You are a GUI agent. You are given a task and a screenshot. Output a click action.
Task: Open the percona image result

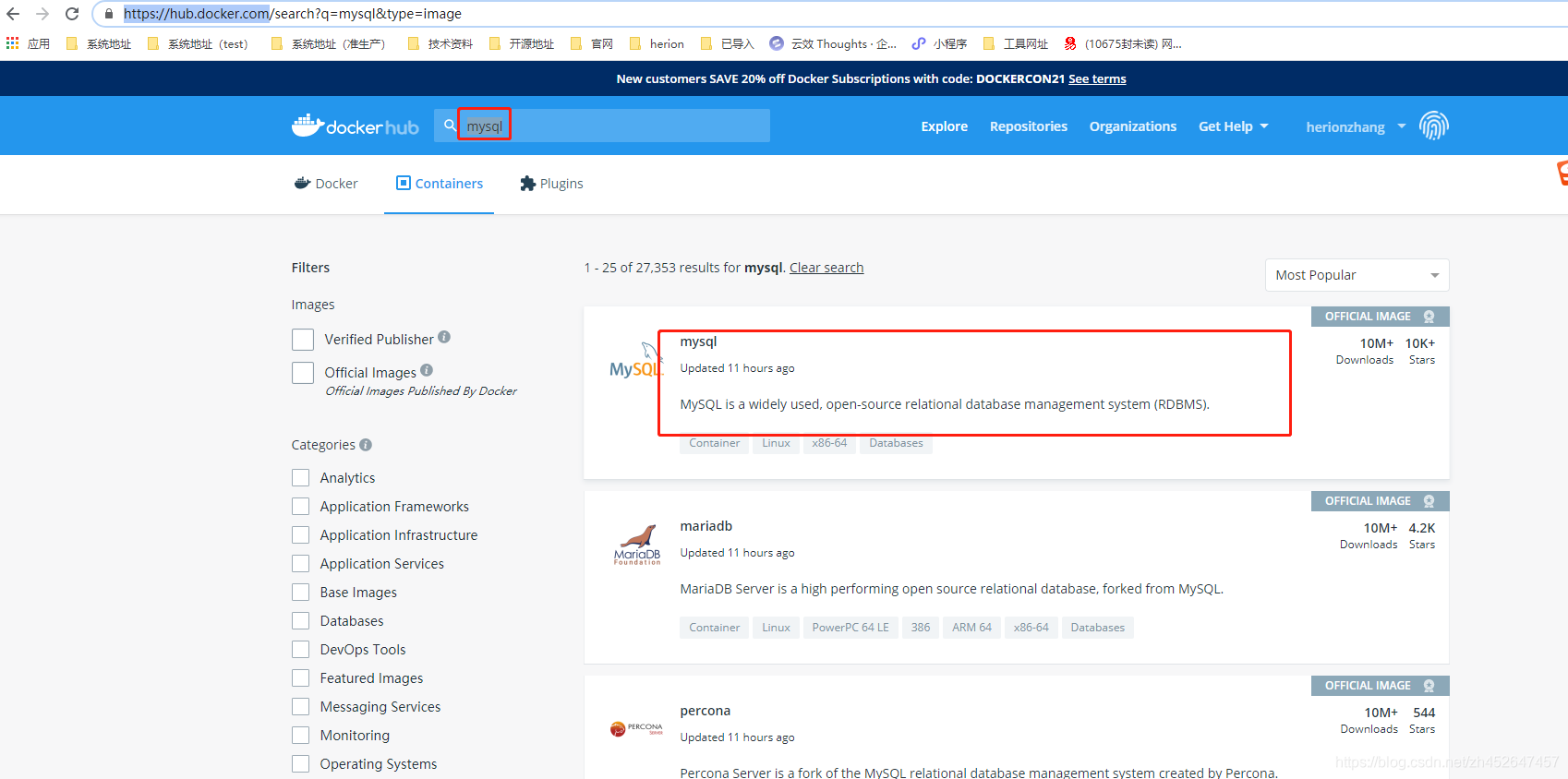[x=706, y=711]
